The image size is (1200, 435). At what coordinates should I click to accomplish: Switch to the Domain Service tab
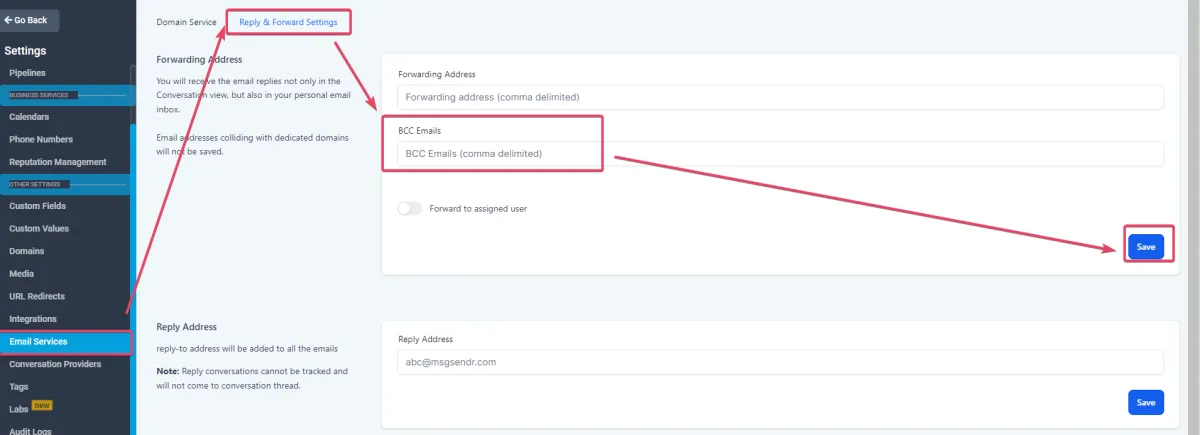coord(186,21)
